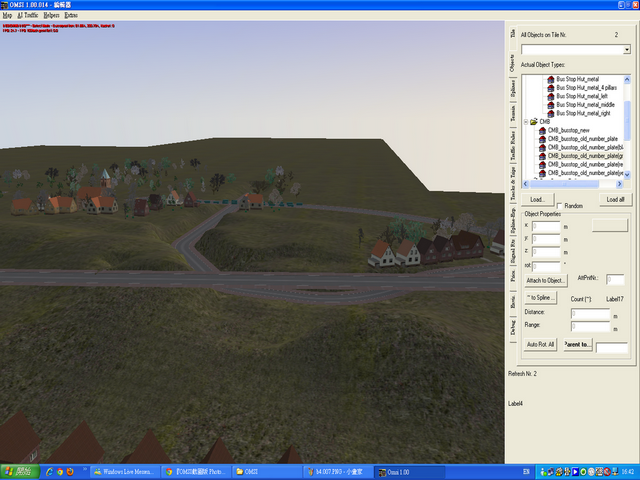Select the Bus Stop Hut_metal object icon

pyautogui.click(x=551, y=79)
